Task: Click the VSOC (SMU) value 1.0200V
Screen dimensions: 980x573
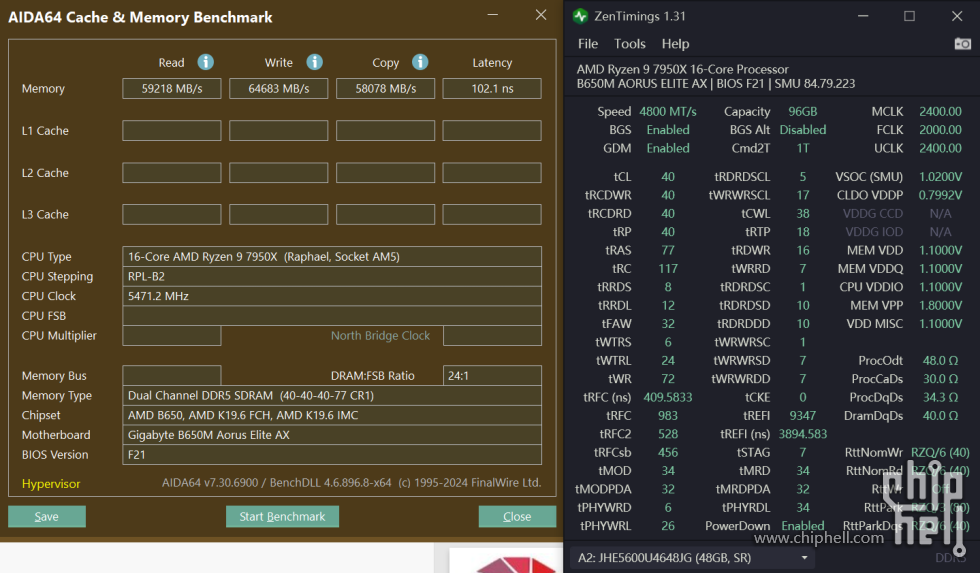Action: click(x=940, y=177)
